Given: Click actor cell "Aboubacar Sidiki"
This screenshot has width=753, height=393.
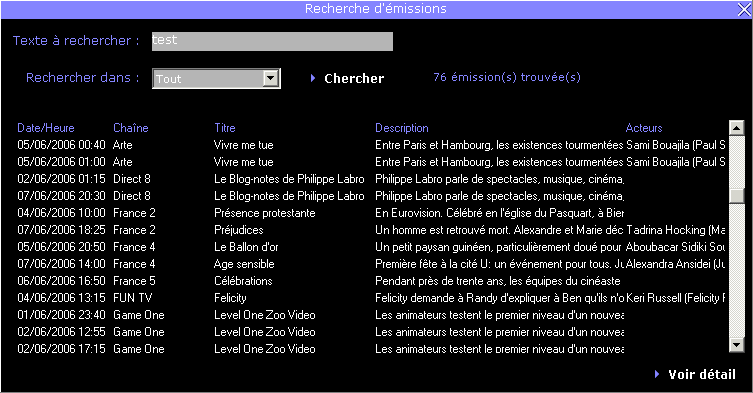Looking at the screenshot, I should point(675,247).
